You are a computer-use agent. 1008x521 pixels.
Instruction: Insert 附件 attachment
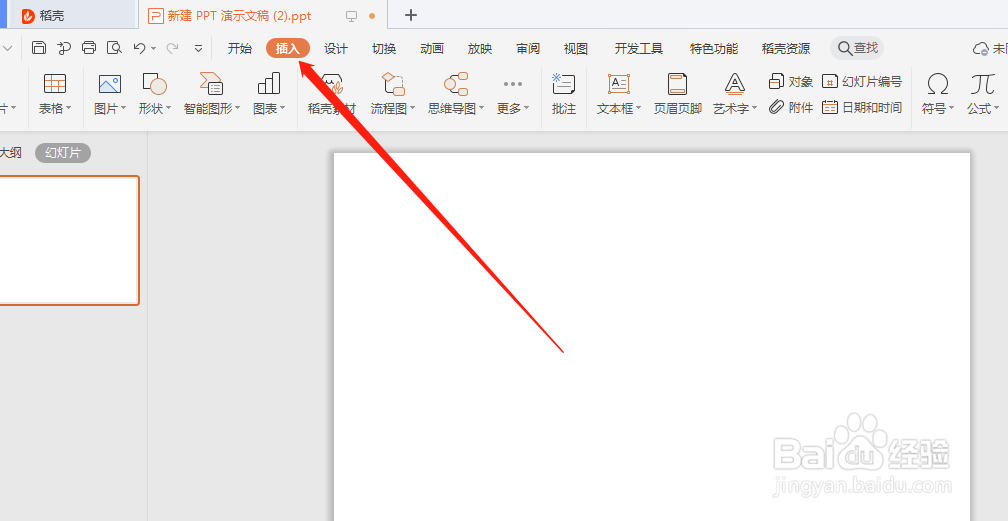[x=791, y=107]
